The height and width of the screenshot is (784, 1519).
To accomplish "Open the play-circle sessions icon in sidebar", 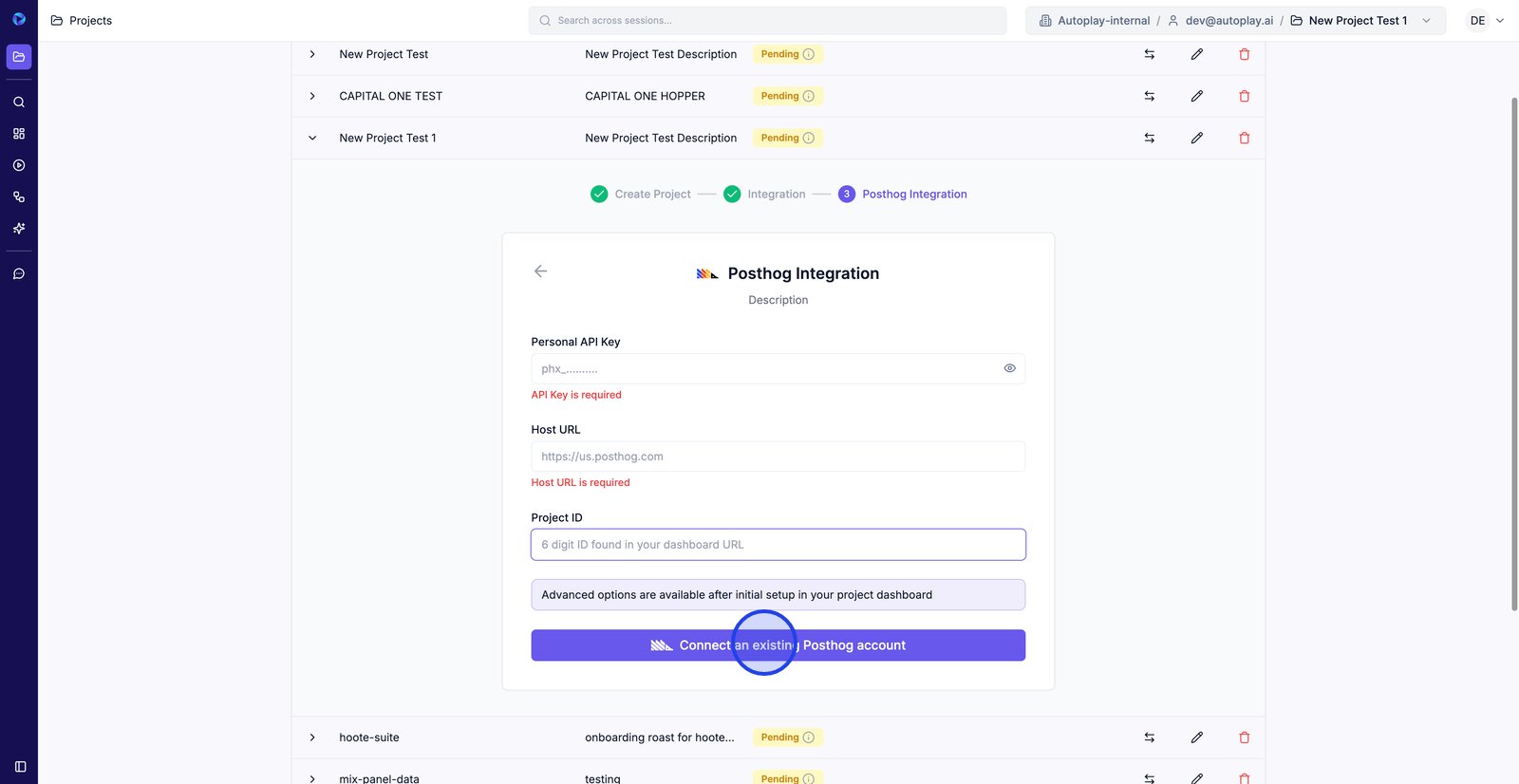I will tap(19, 165).
